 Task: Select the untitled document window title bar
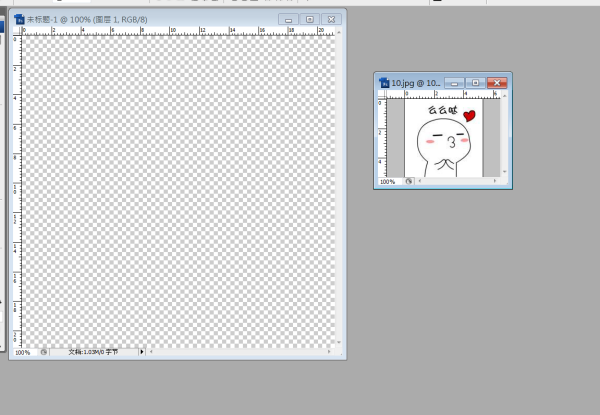(150, 19)
